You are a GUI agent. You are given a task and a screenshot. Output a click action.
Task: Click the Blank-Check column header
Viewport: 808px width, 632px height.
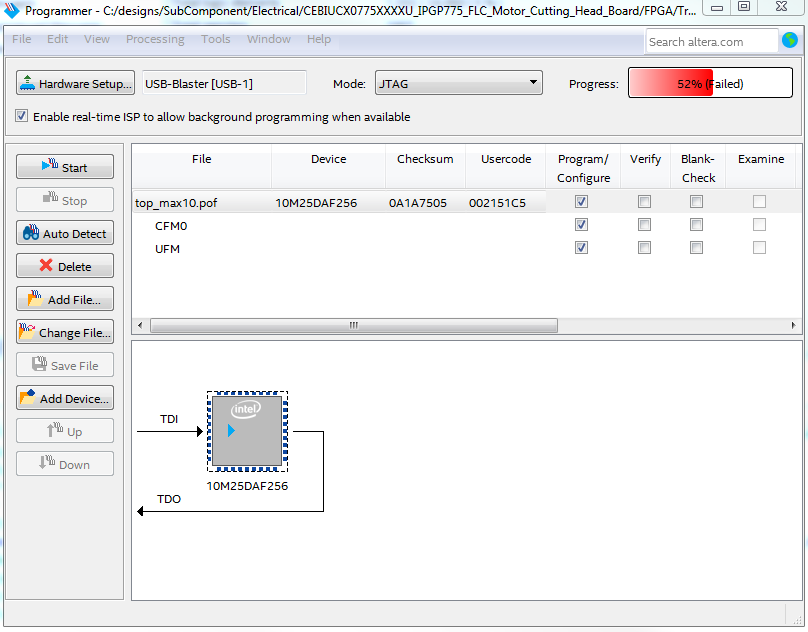click(x=698, y=168)
